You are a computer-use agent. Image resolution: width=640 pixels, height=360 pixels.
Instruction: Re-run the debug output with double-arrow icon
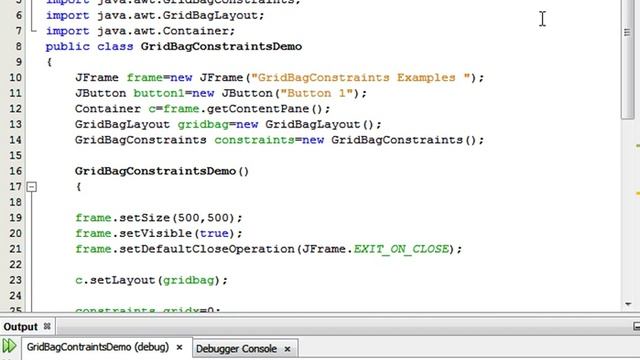(9, 346)
